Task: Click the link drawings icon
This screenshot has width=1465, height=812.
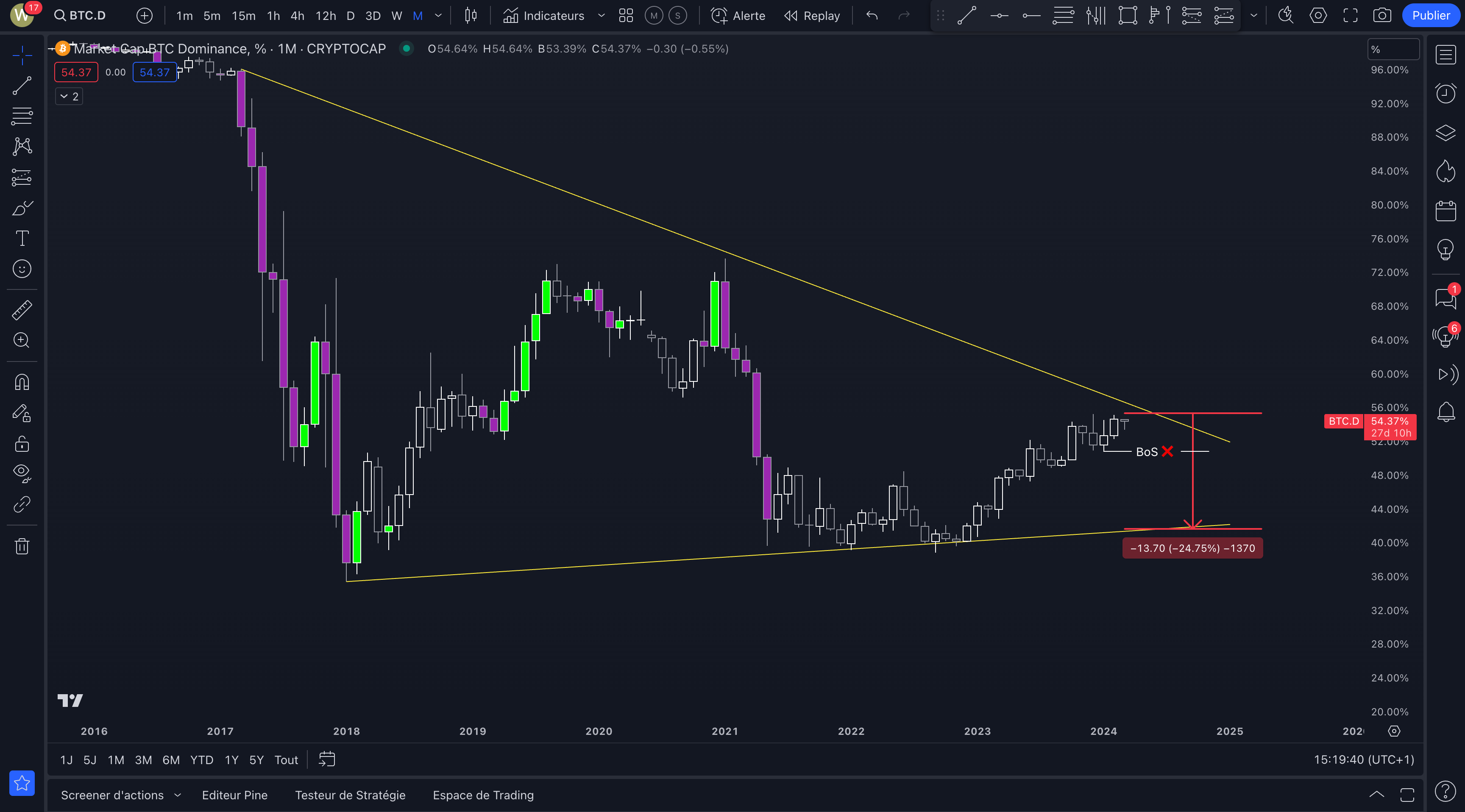Action: tap(22, 504)
